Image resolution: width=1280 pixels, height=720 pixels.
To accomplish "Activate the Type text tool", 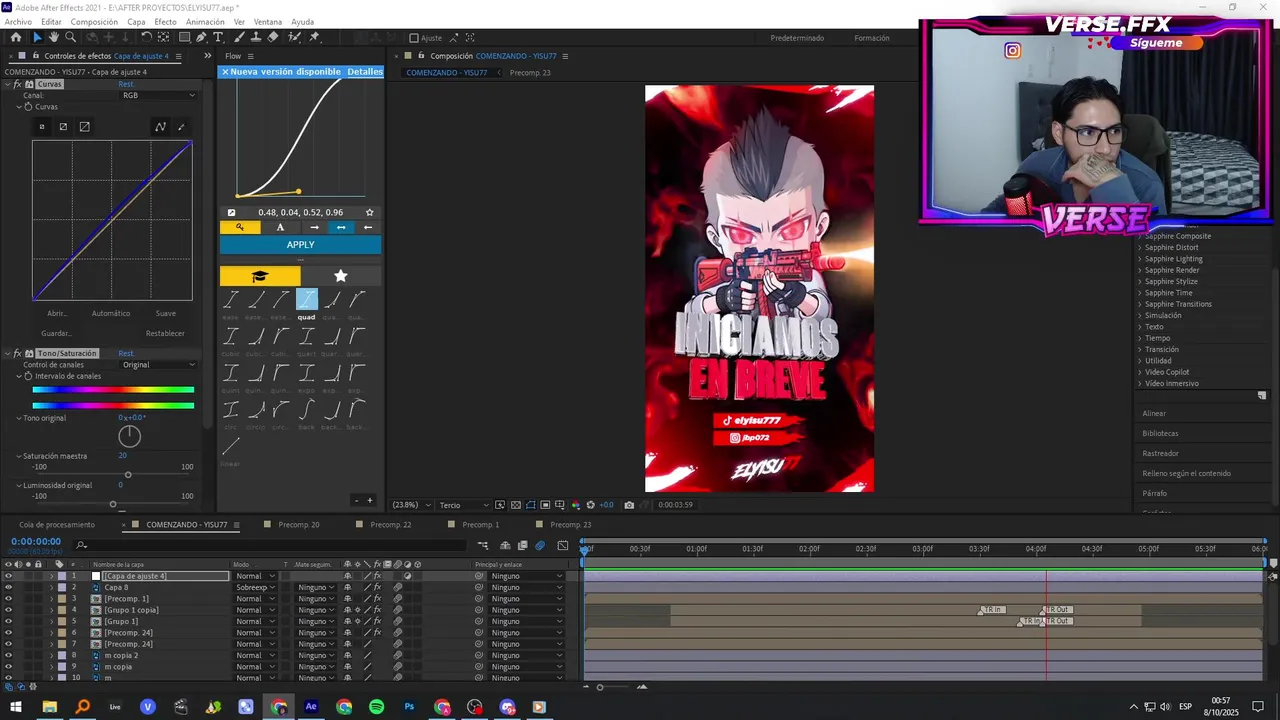I will click(x=218, y=38).
